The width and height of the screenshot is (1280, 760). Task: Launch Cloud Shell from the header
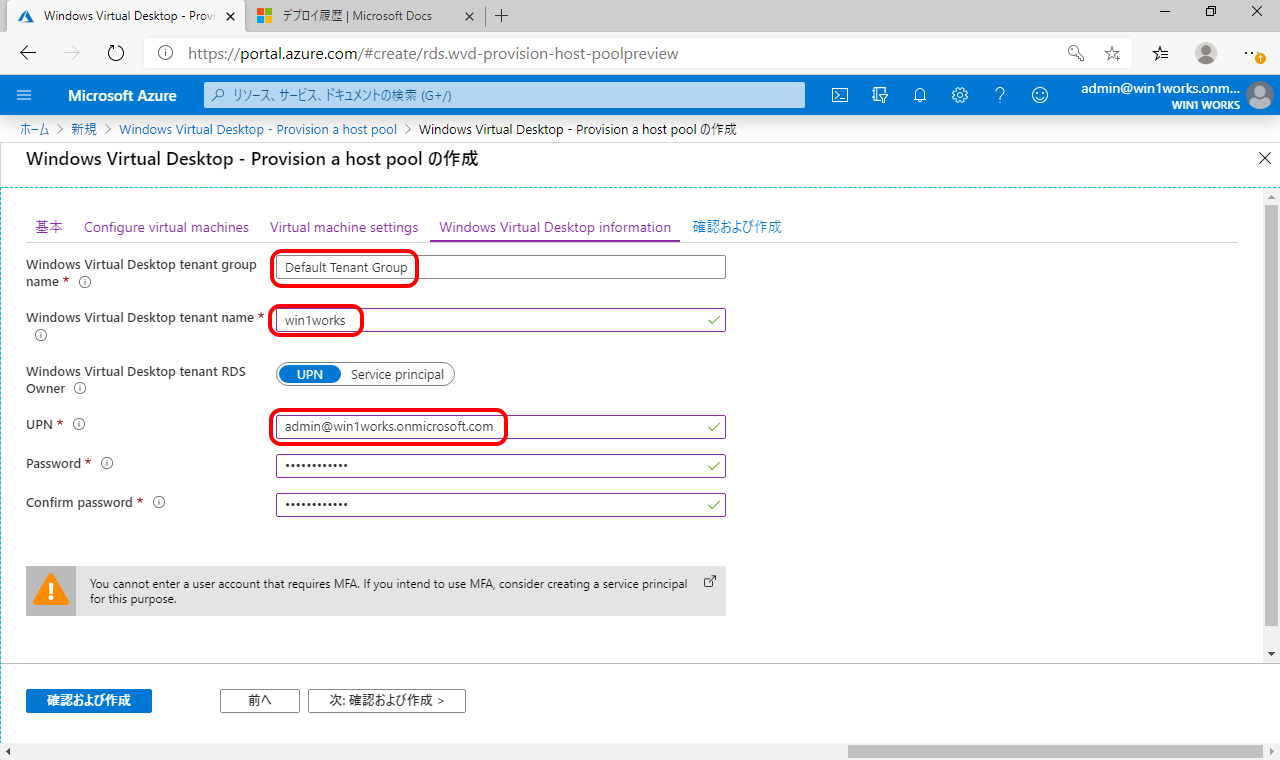pos(840,95)
